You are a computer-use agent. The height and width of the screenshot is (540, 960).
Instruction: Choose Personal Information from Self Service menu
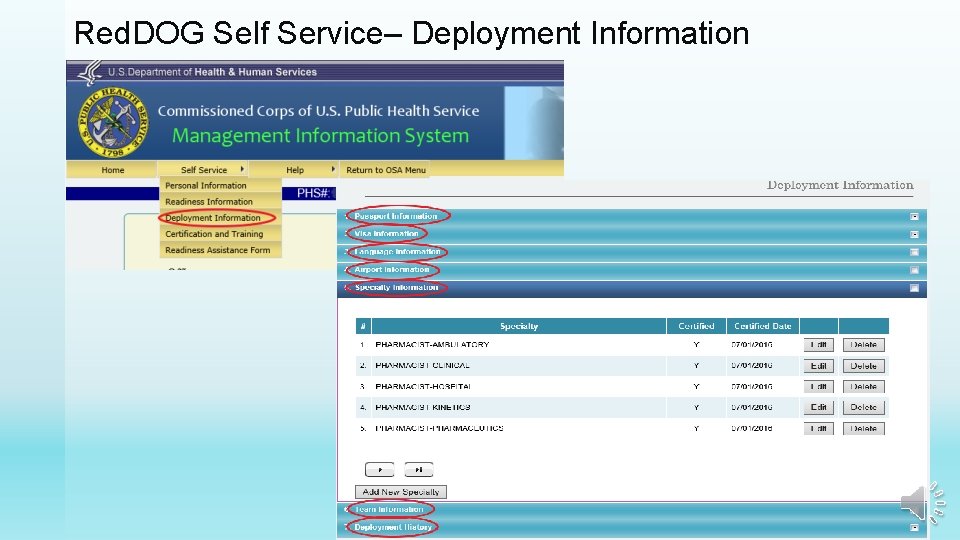(220, 186)
